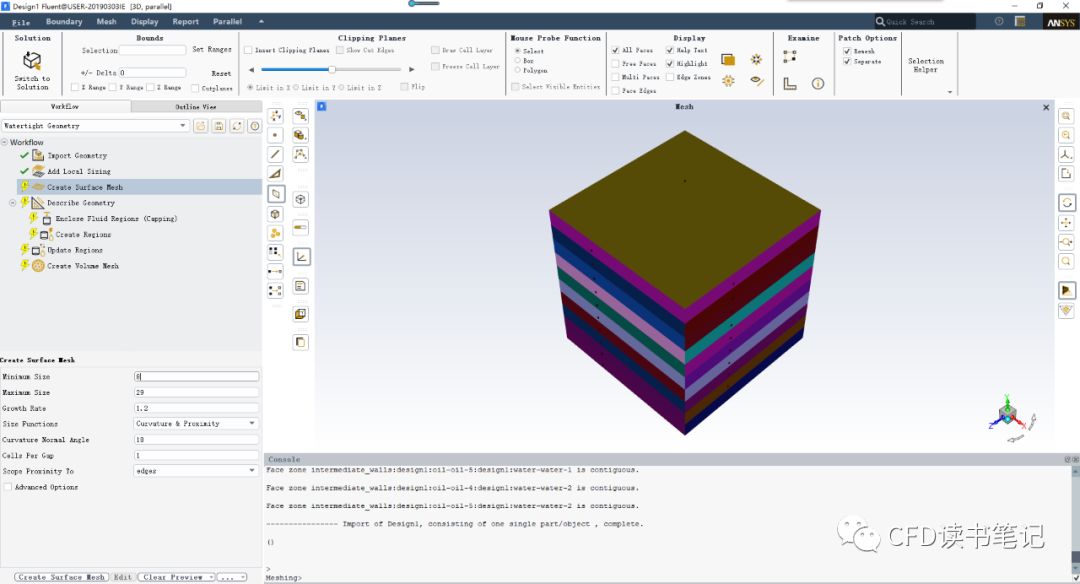Enable Insert Clipping Planes checkbox
The height and width of the screenshot is (584, 1080).
[248, 50]
